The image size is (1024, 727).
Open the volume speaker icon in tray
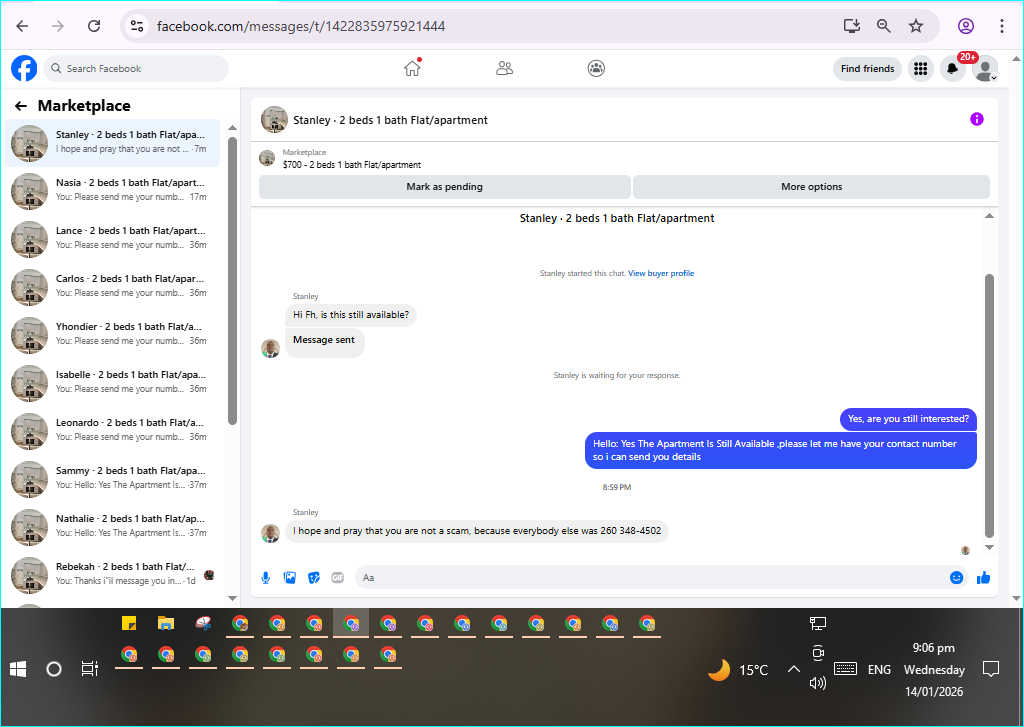(818, 683)
